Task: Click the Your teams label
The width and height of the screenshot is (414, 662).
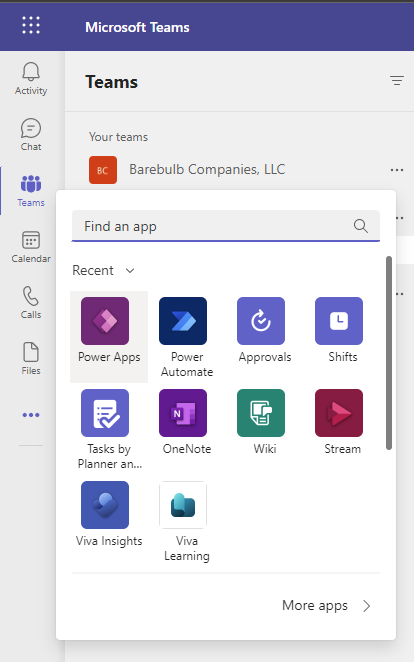Action: point(118,137)
